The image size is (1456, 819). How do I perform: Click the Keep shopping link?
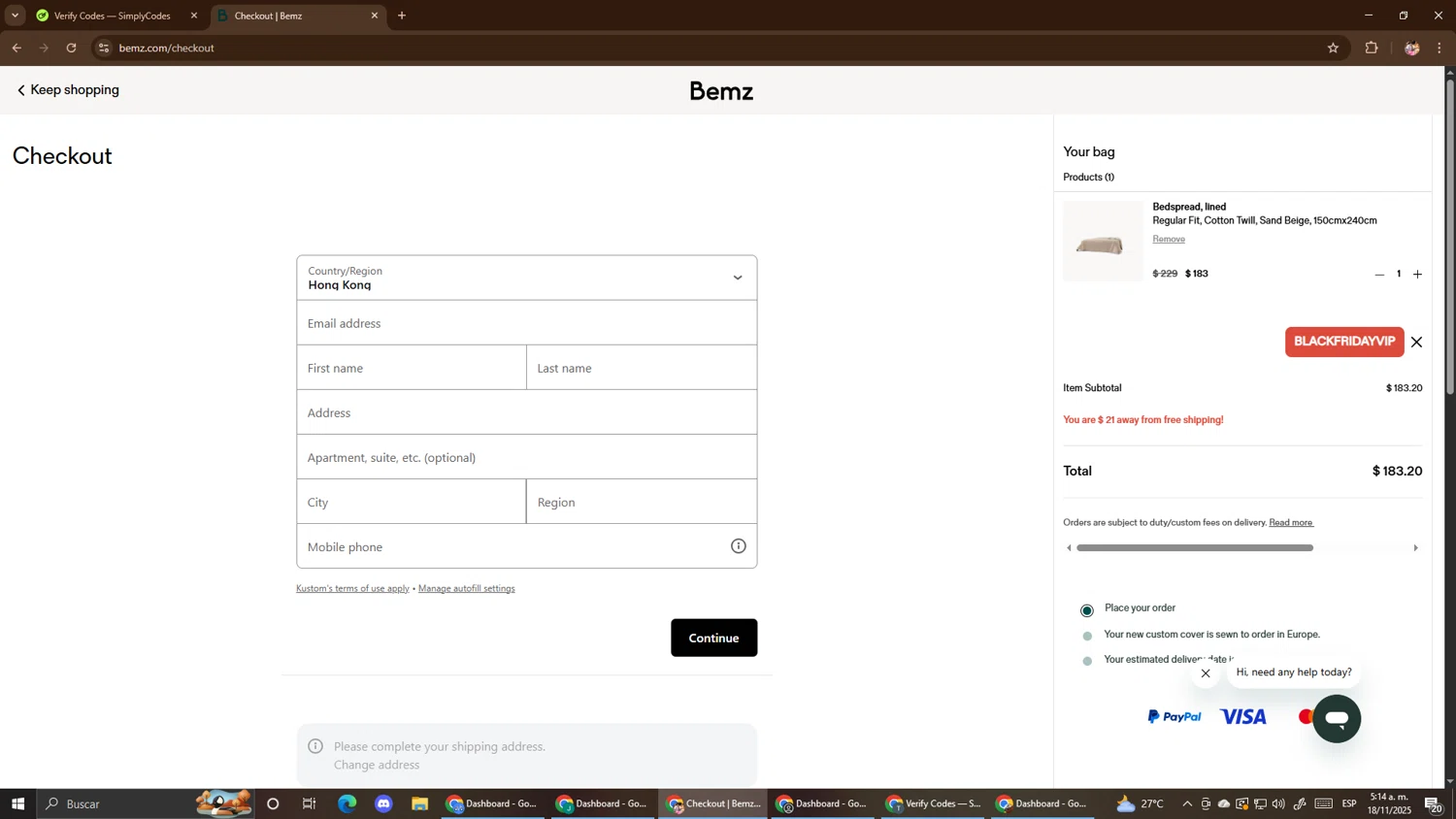coord(75,90)
